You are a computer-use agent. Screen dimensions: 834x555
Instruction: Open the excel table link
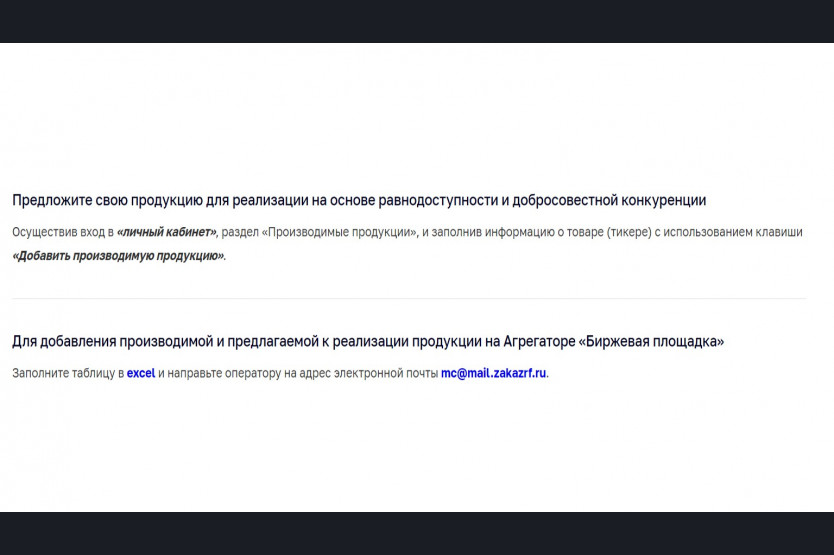pyautogui.click(x=141, y=373)
